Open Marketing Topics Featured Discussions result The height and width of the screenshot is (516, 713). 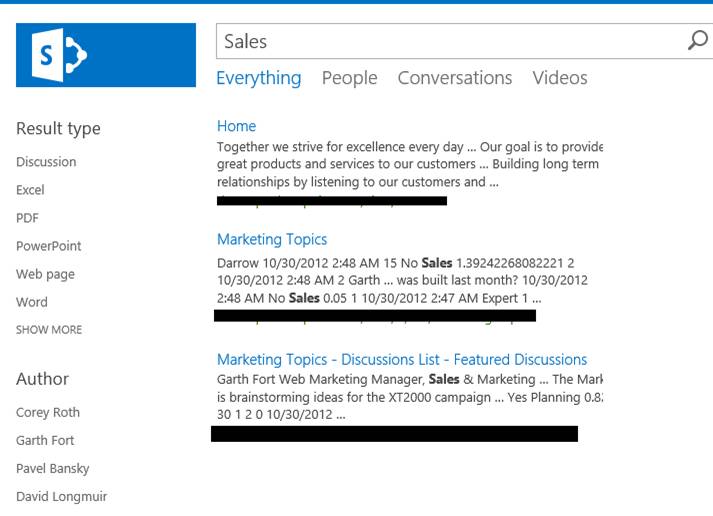(x=401, y=359)
